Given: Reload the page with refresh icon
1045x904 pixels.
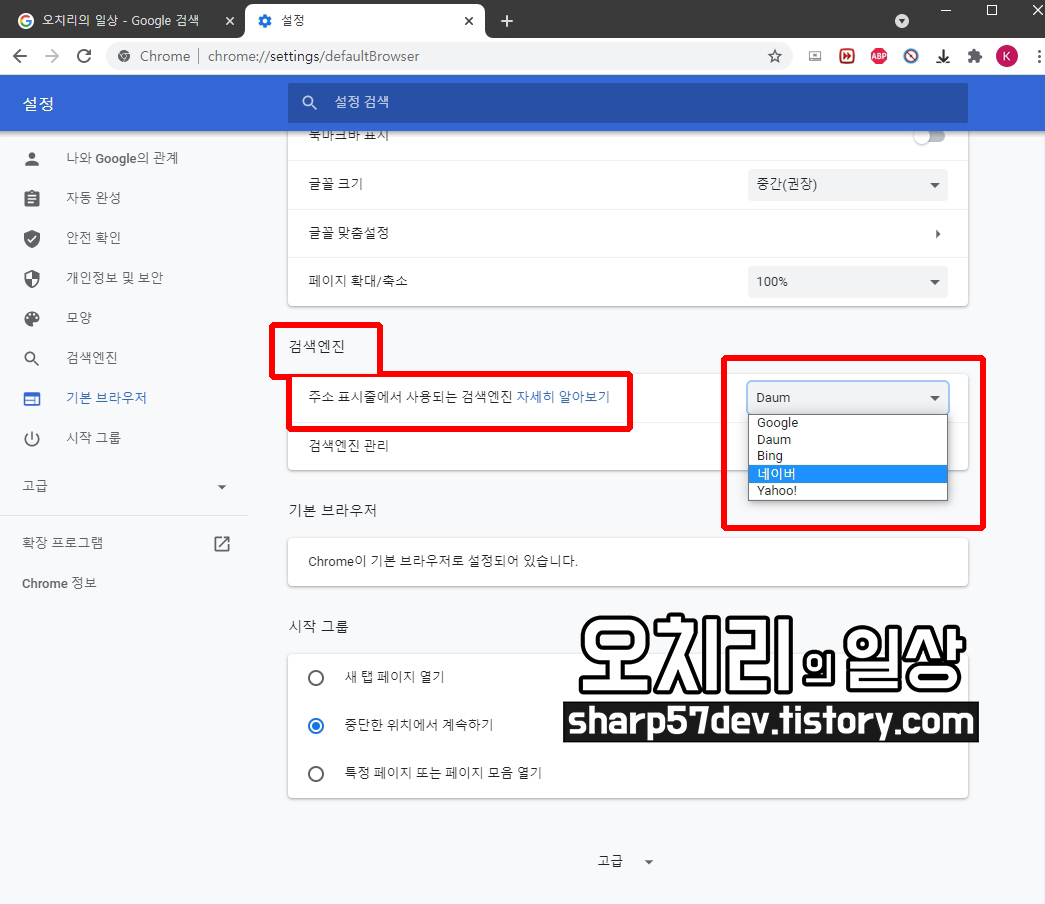Looking at the screenshot, I should click(x=84, y=57).
